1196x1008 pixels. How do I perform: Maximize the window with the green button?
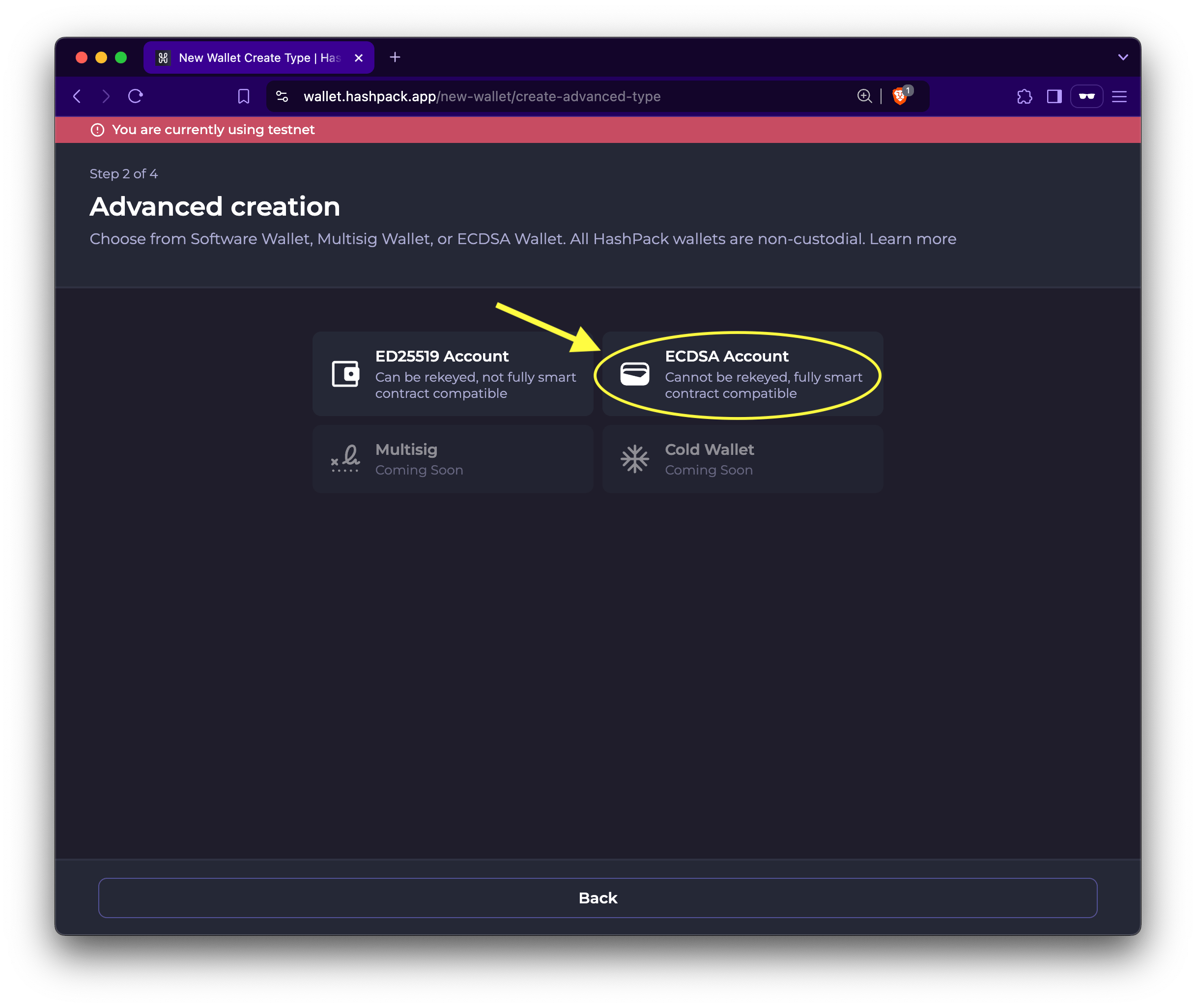120,57
